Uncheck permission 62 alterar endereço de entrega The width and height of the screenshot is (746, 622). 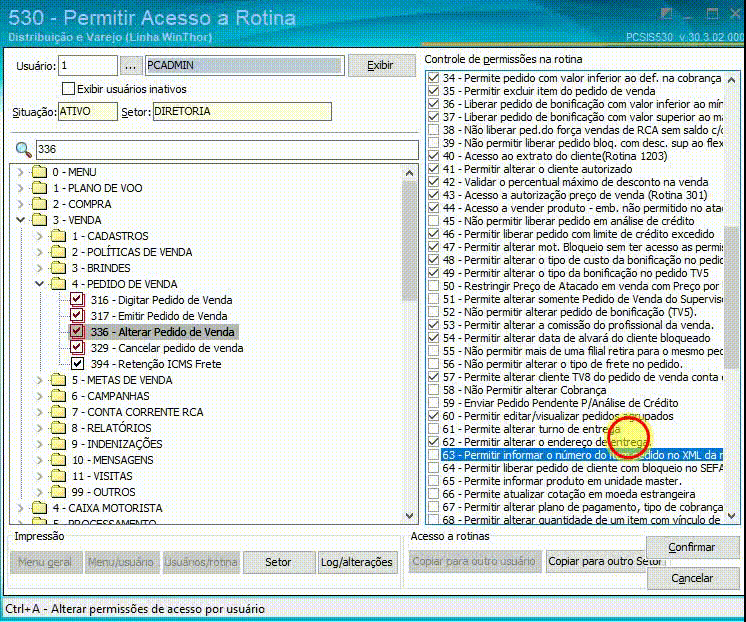point(433,442)
